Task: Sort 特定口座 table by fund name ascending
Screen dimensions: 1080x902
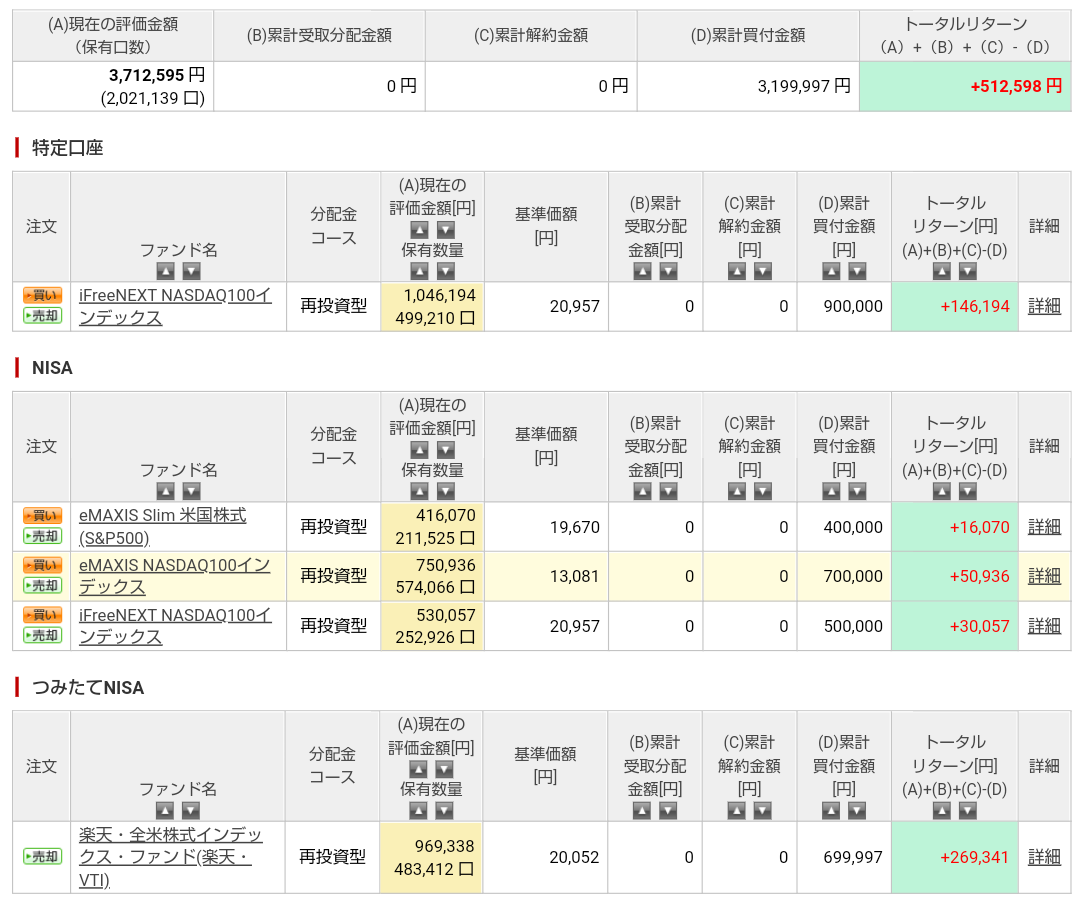Action: tap(165, 271)
